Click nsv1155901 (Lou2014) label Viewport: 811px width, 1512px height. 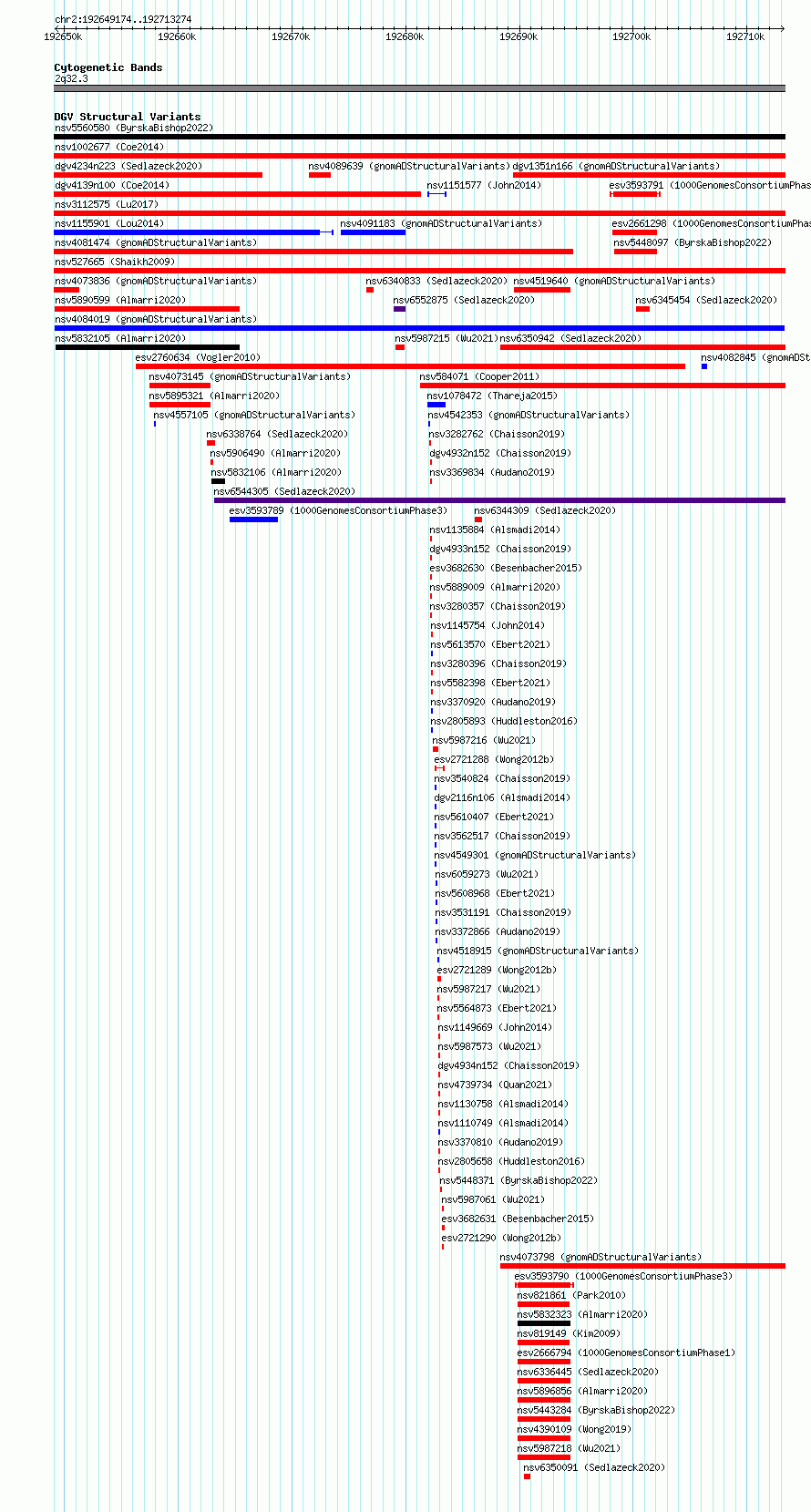[109, 224]
